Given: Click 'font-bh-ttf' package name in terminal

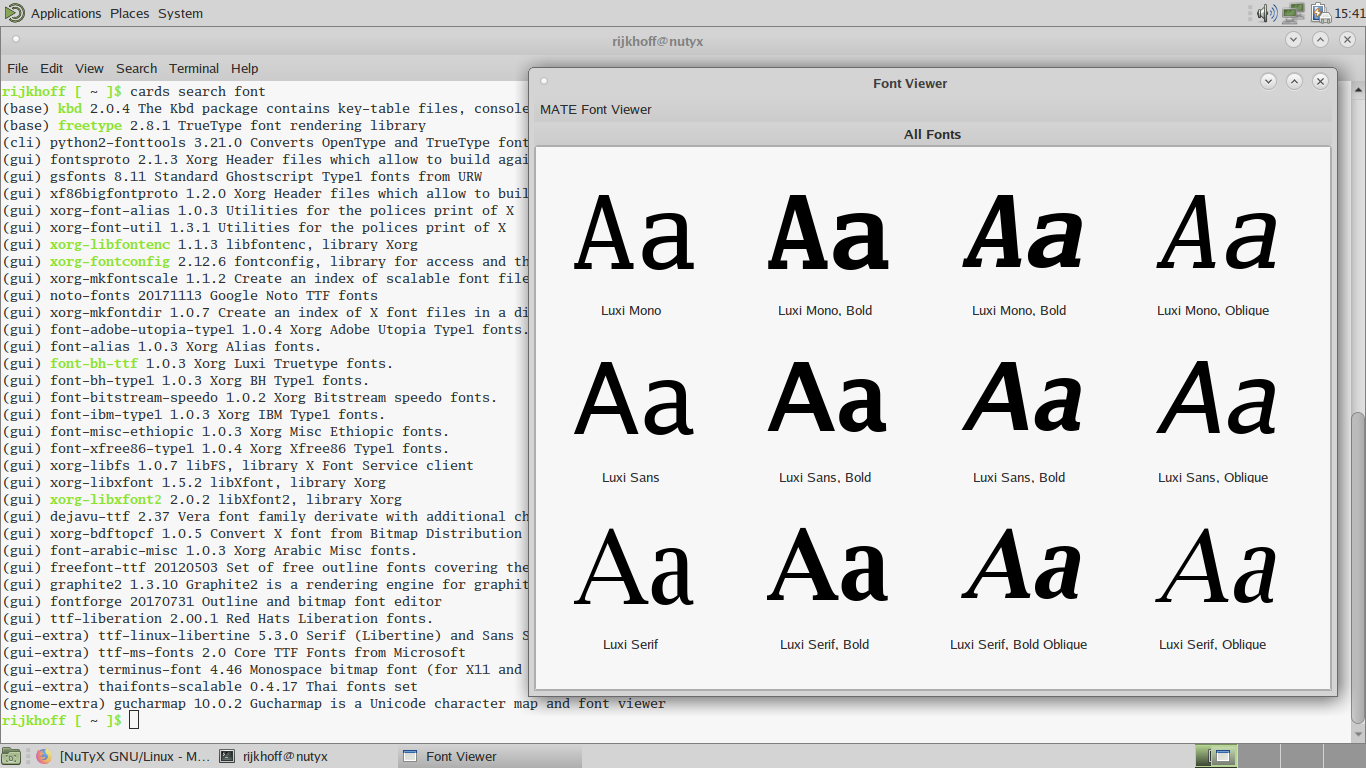Looking at the screenshot, I should (94, 364).
